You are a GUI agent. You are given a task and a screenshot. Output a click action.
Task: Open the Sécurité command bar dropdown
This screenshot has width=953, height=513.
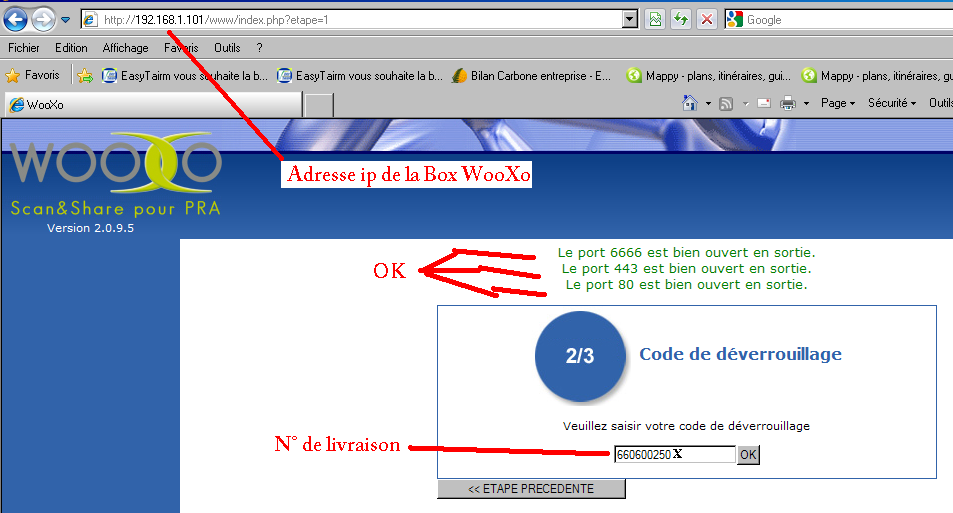892,103
